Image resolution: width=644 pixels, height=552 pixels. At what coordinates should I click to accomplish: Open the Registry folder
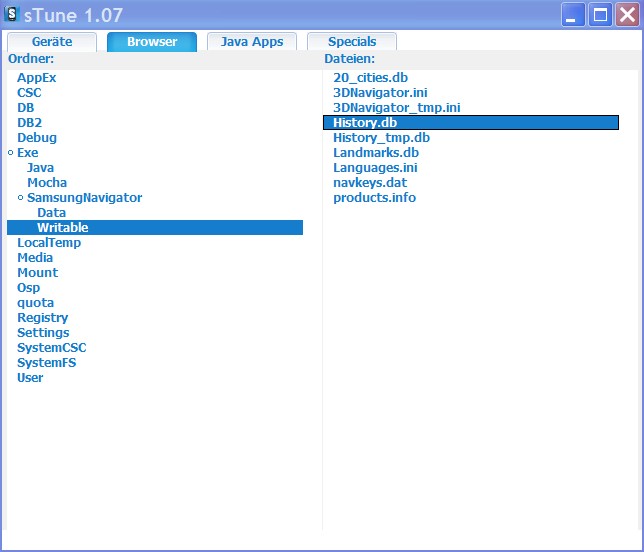coord(42,318)
